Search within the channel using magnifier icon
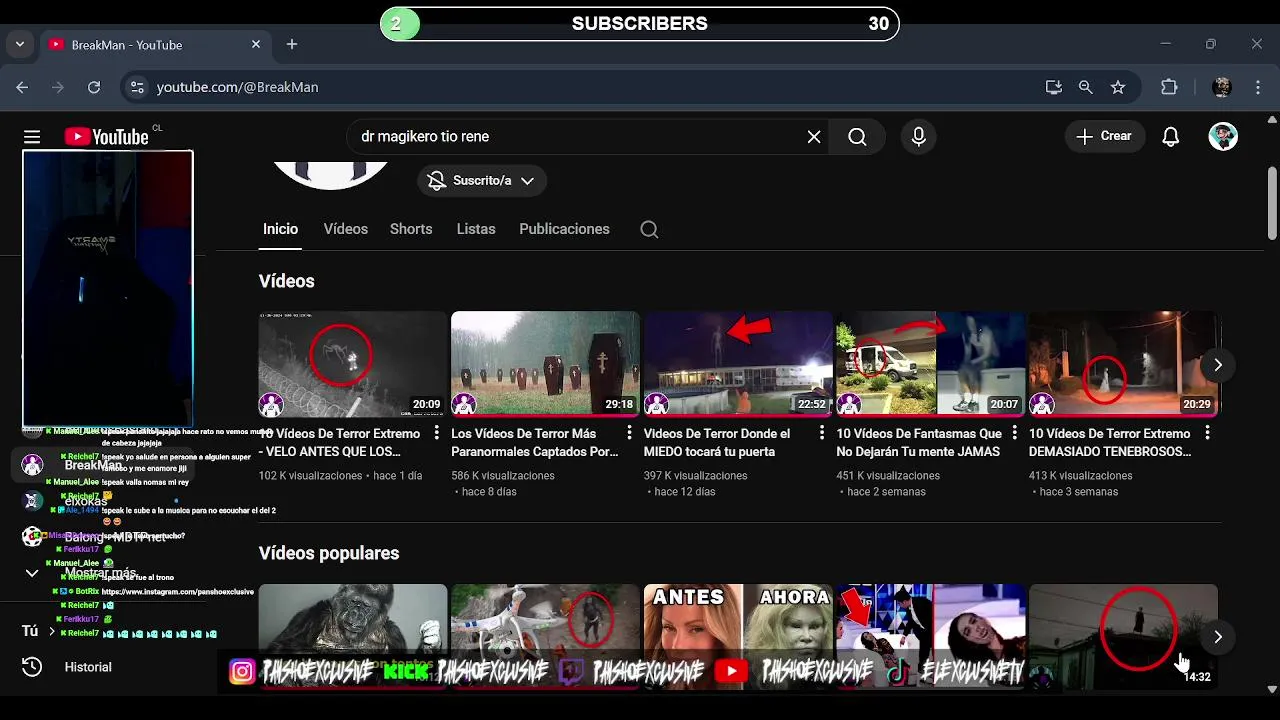Screen dimensions: 1280x720 (649, 230)
